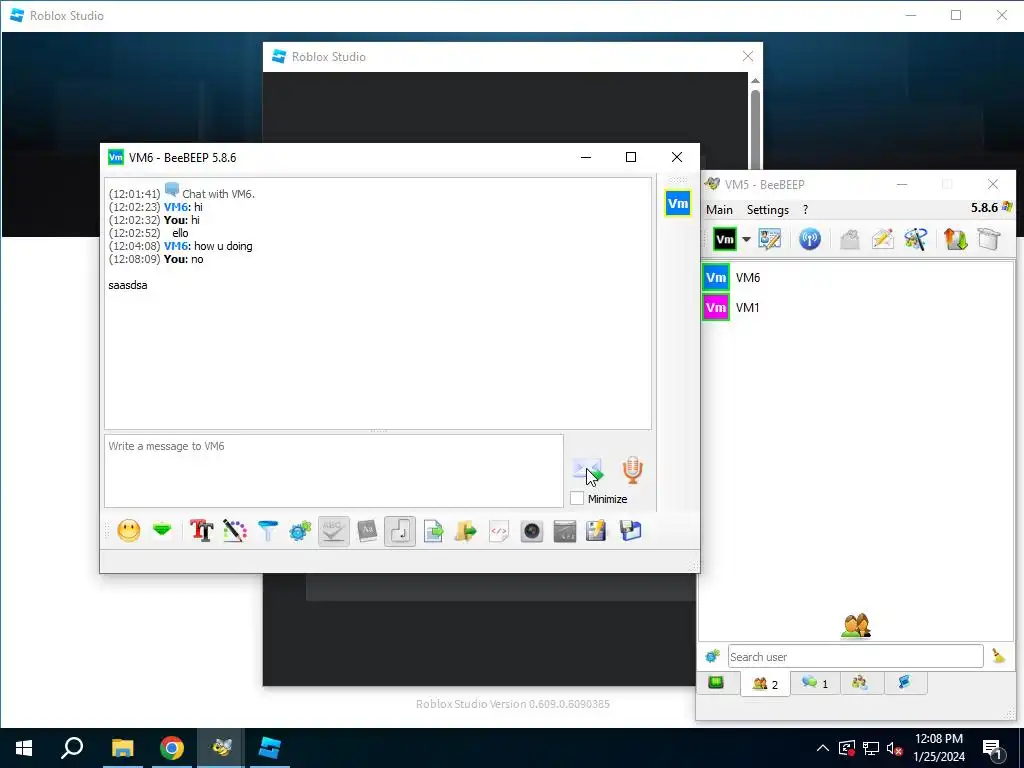The height and width of the screenshot is (768, 1024).
Task: Click into the Write a message to VM6 field
Action: pos(334,470)
